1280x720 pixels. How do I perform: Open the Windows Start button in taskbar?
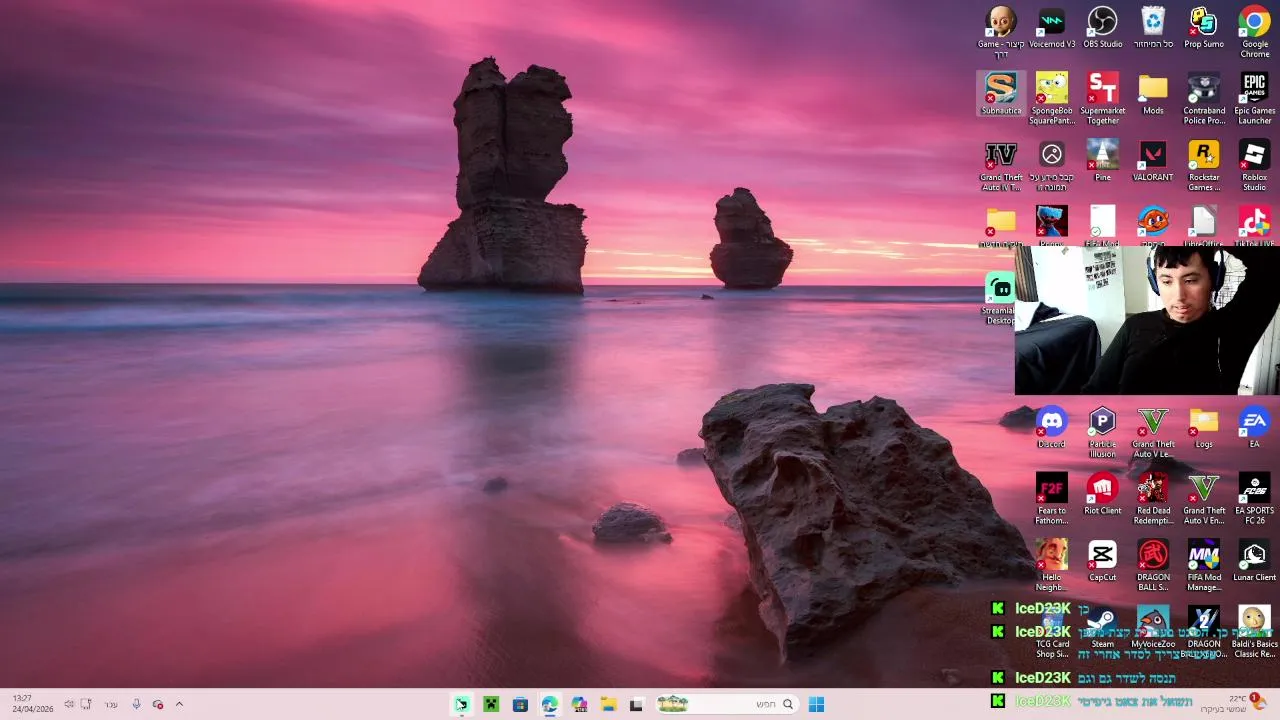click(x=816, y=704)
